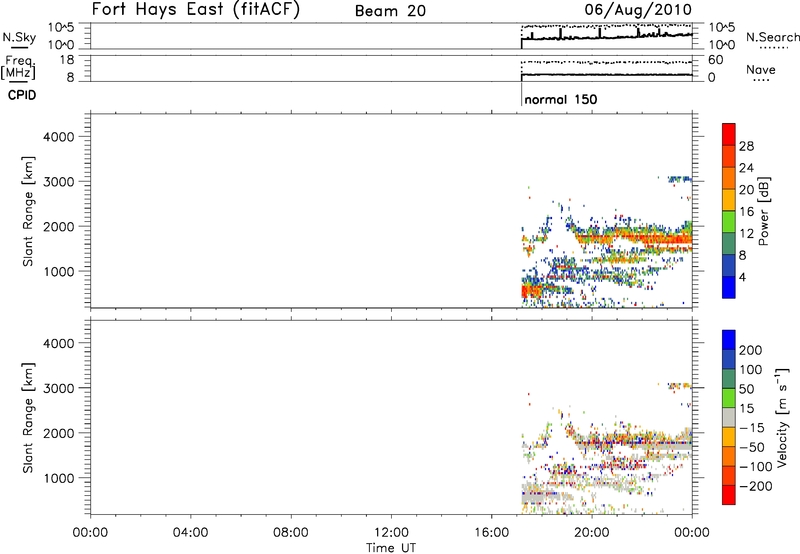
Task: Click the power panel 'Slant Range [km]' axis title
Action: pos(28,211)
